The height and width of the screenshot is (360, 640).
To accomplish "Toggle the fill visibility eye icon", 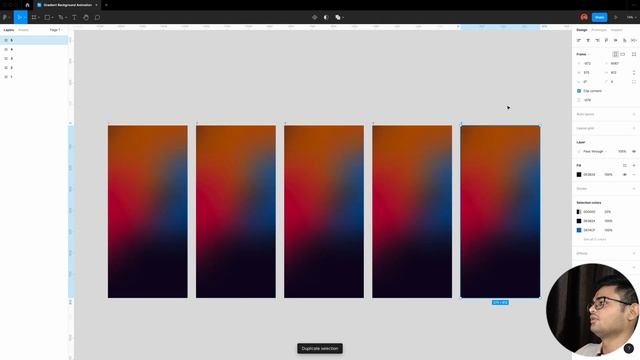I will pyautogui.click(x=624, y=175).
